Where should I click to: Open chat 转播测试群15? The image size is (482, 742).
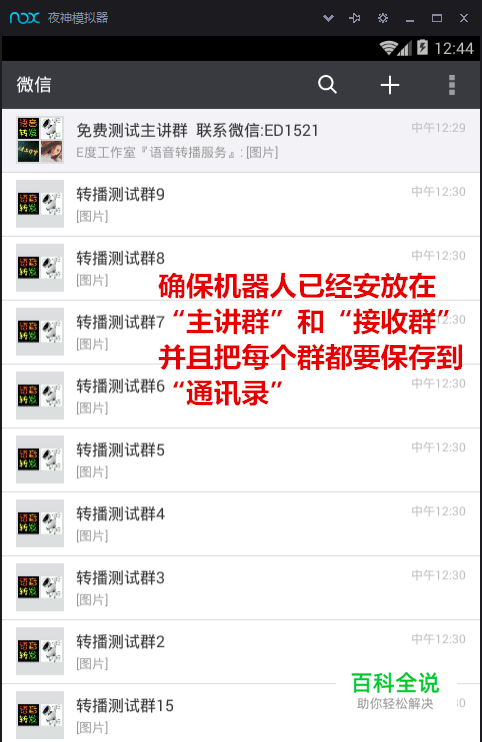tap(241, 713)
